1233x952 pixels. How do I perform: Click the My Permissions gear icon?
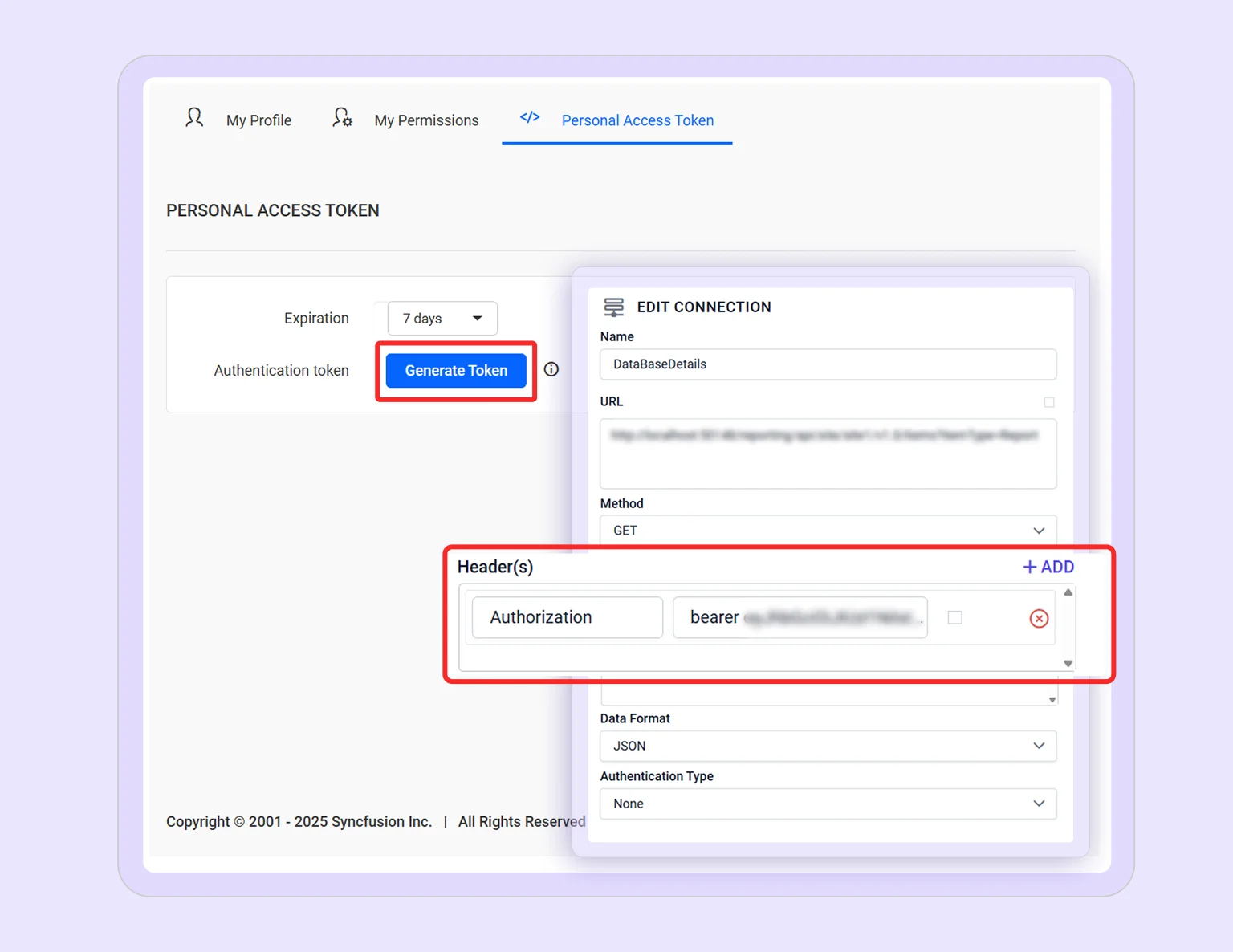[x=341, y=117]
